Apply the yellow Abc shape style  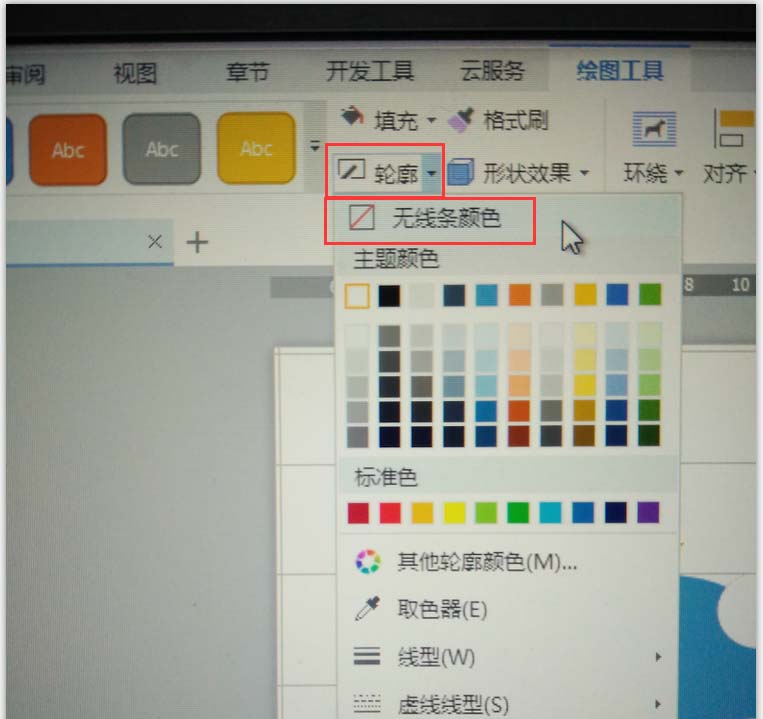[256, 148]
